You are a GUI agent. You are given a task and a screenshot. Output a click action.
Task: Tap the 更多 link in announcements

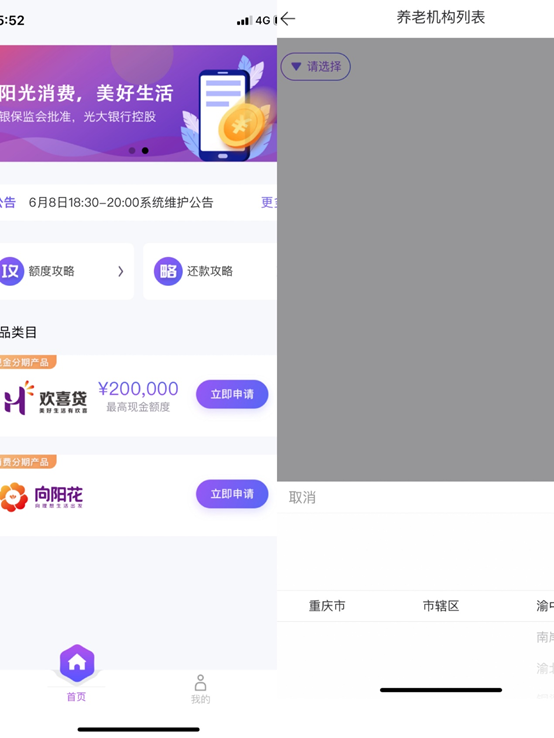pyautogui.click(x=269, y=202)
